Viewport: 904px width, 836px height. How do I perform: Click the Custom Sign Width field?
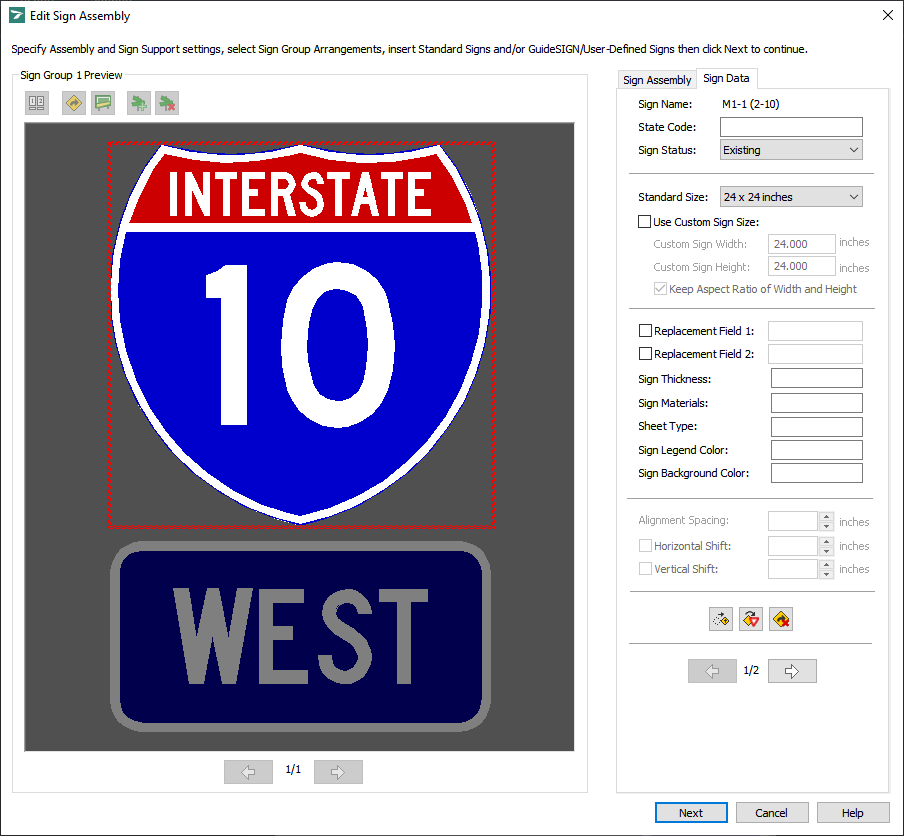[x=801, y=244]
